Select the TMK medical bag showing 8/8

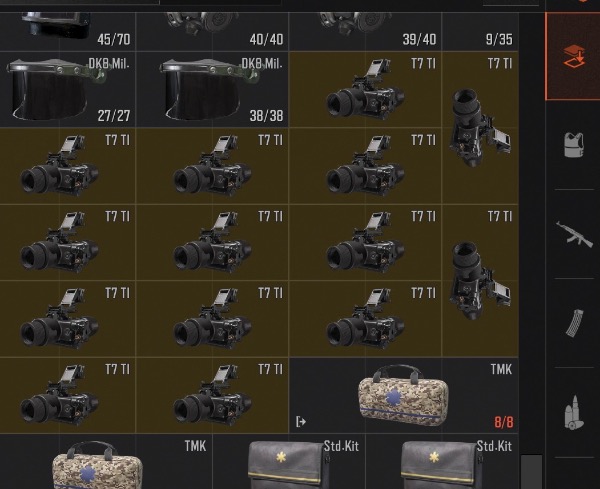404,395
